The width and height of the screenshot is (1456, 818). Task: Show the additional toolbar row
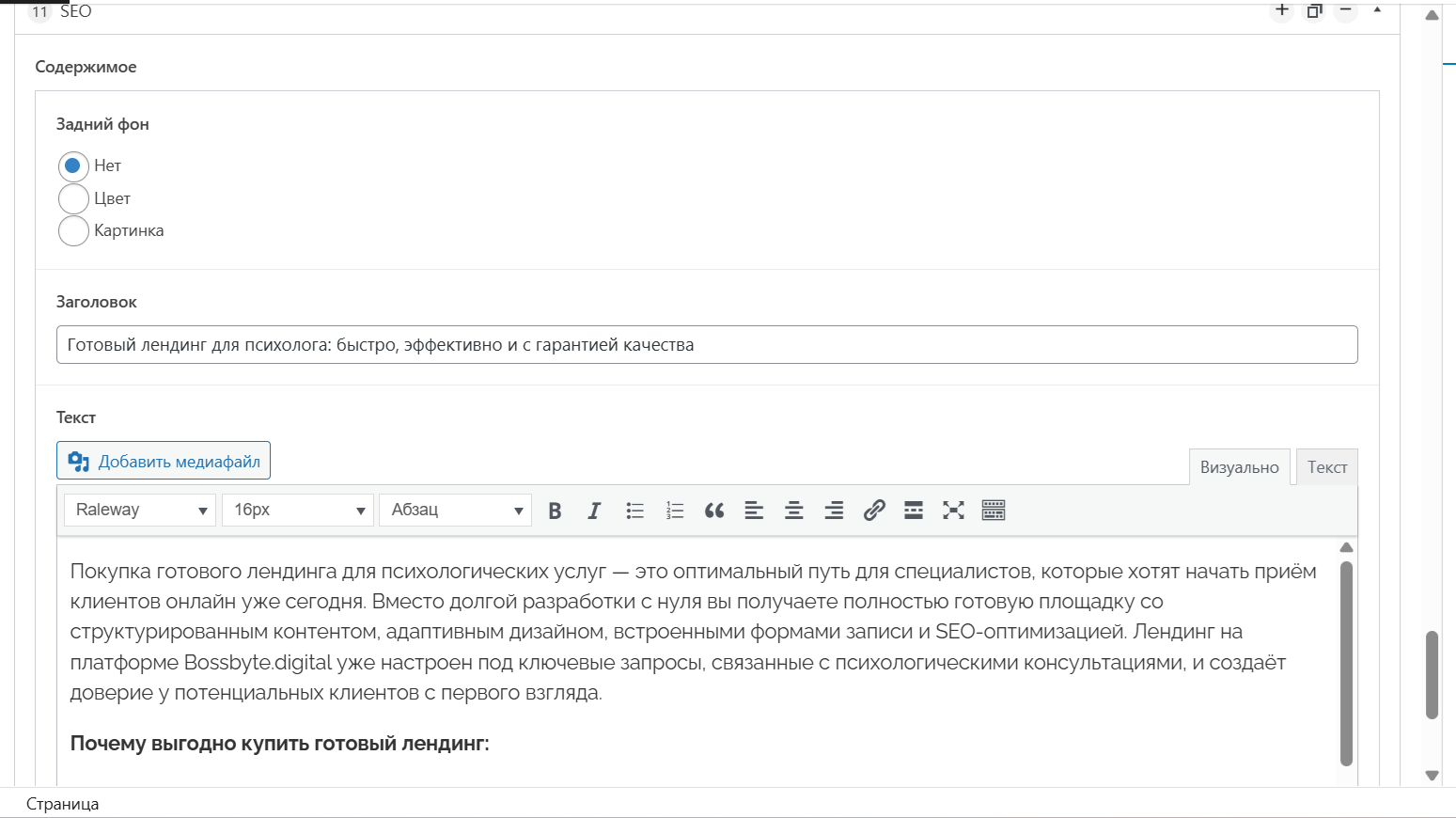[x=993, y=511]
